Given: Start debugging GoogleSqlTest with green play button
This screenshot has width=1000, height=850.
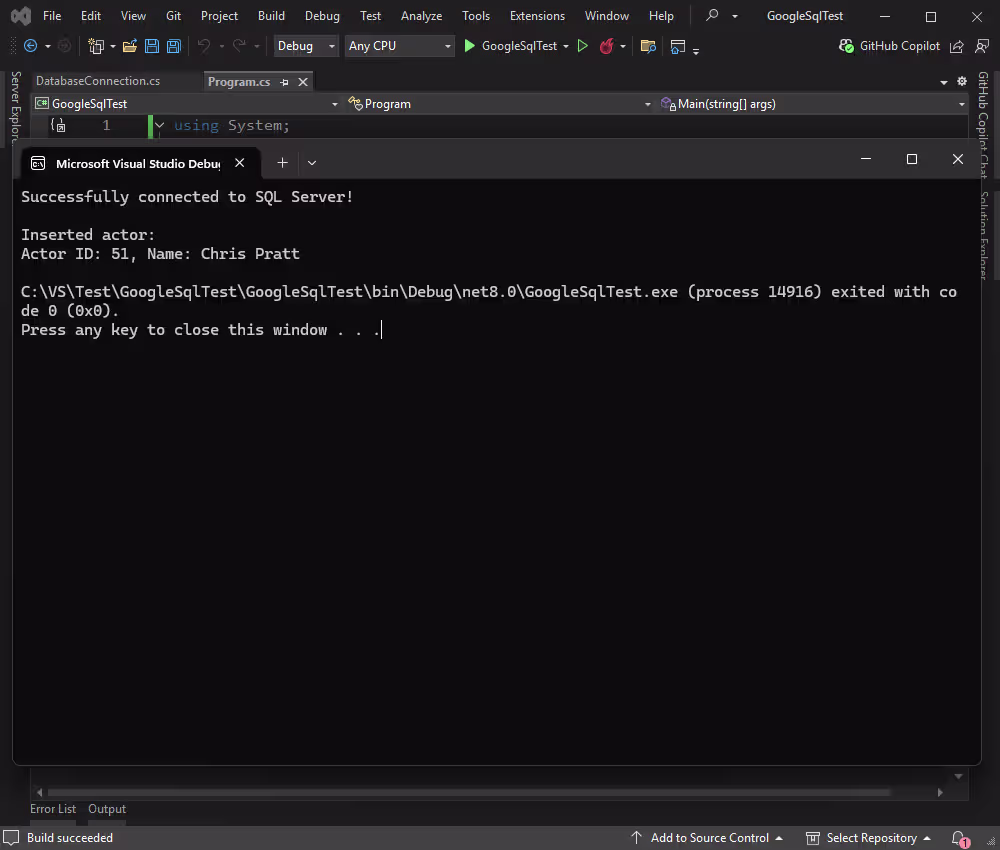Looking at the screenshot, I should 469,46.
